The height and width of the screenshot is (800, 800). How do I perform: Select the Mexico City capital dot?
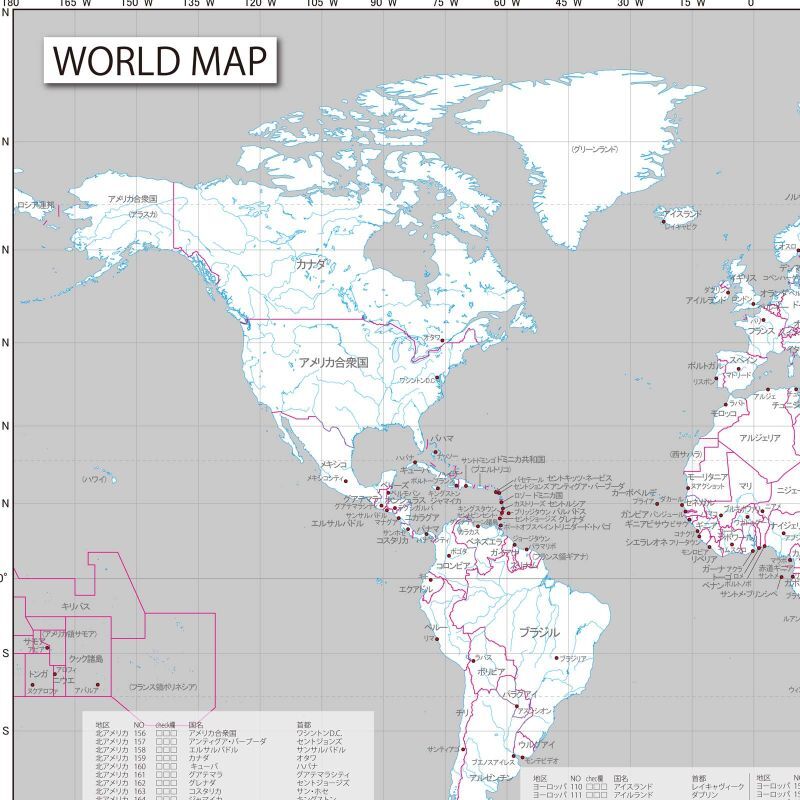point(345,481)
